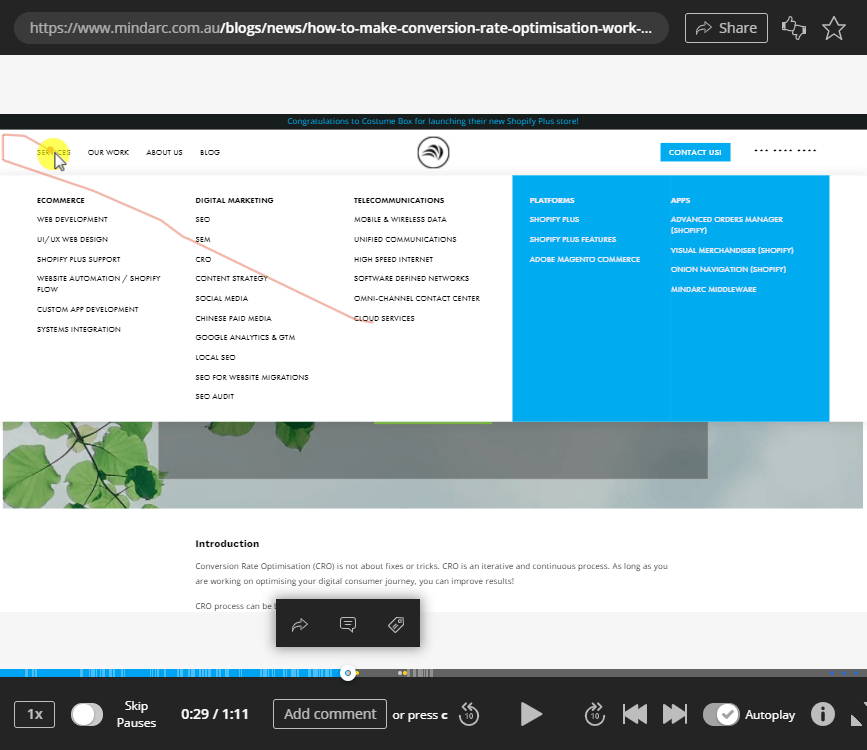Click the masked phone number in header

[785, 150]
